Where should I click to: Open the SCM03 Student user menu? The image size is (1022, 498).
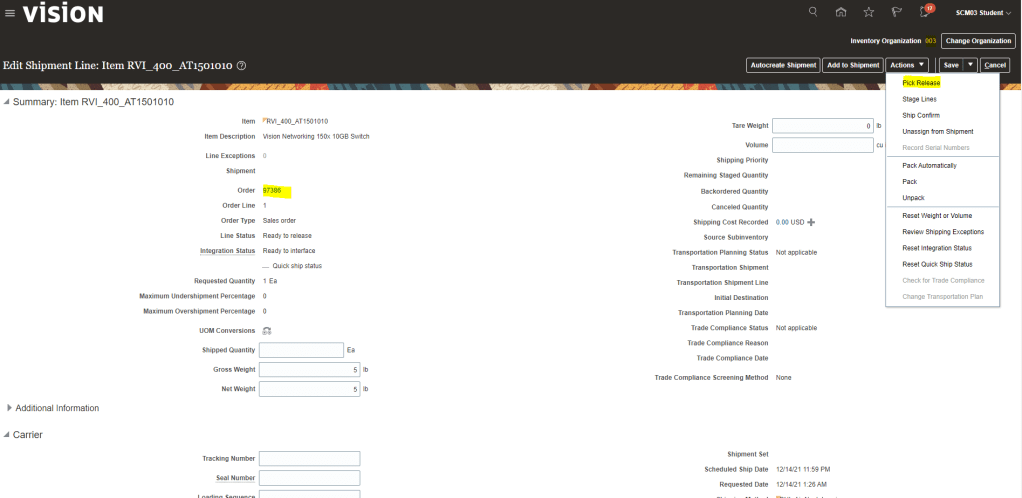(x=978, y=13)
